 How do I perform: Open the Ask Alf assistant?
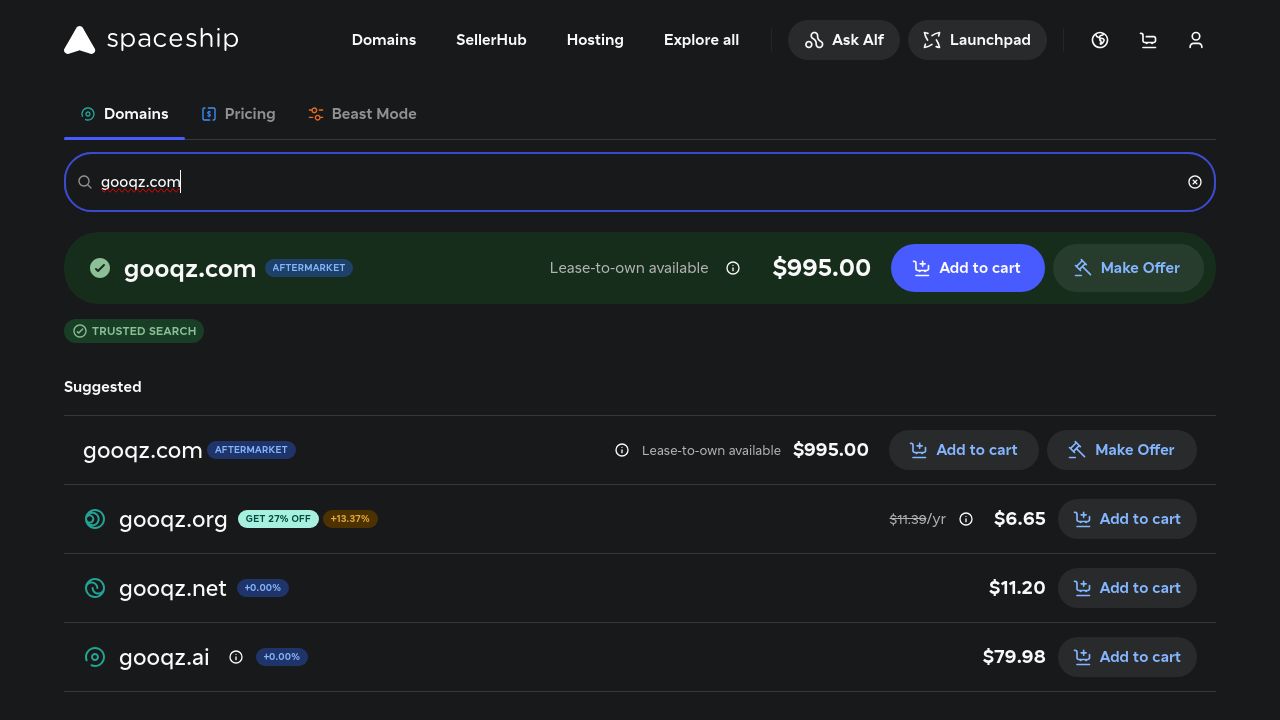844,40
